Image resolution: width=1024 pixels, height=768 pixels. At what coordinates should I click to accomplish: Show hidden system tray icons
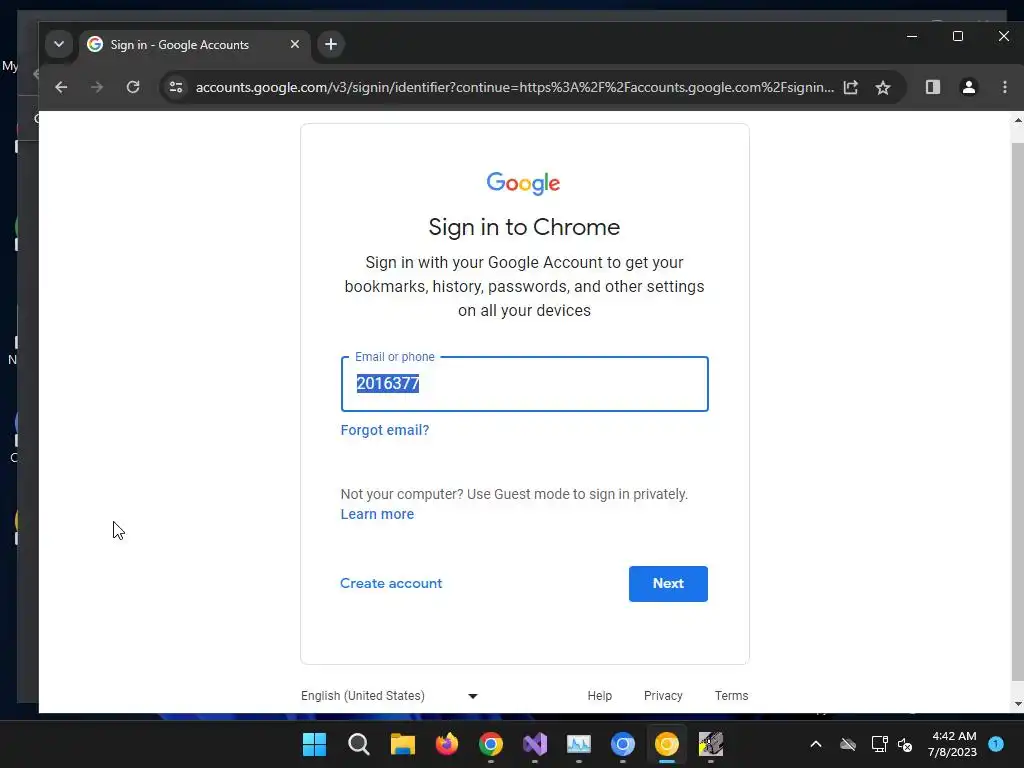[x=816, y=744]
